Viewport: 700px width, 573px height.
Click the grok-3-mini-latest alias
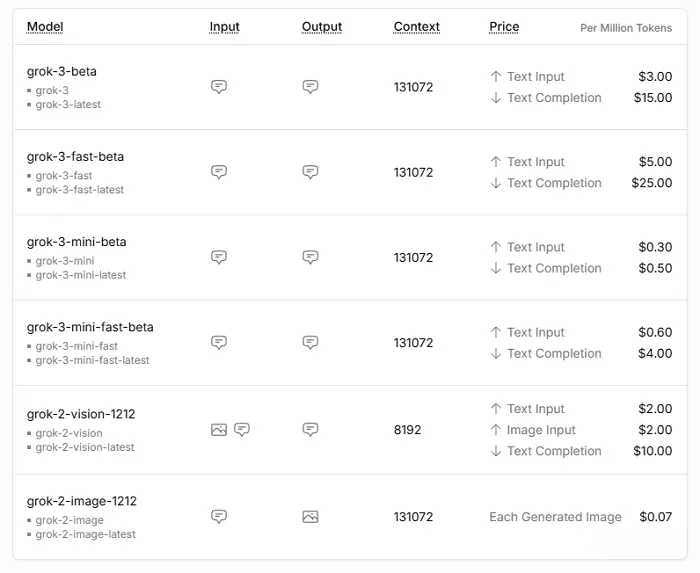81,275
